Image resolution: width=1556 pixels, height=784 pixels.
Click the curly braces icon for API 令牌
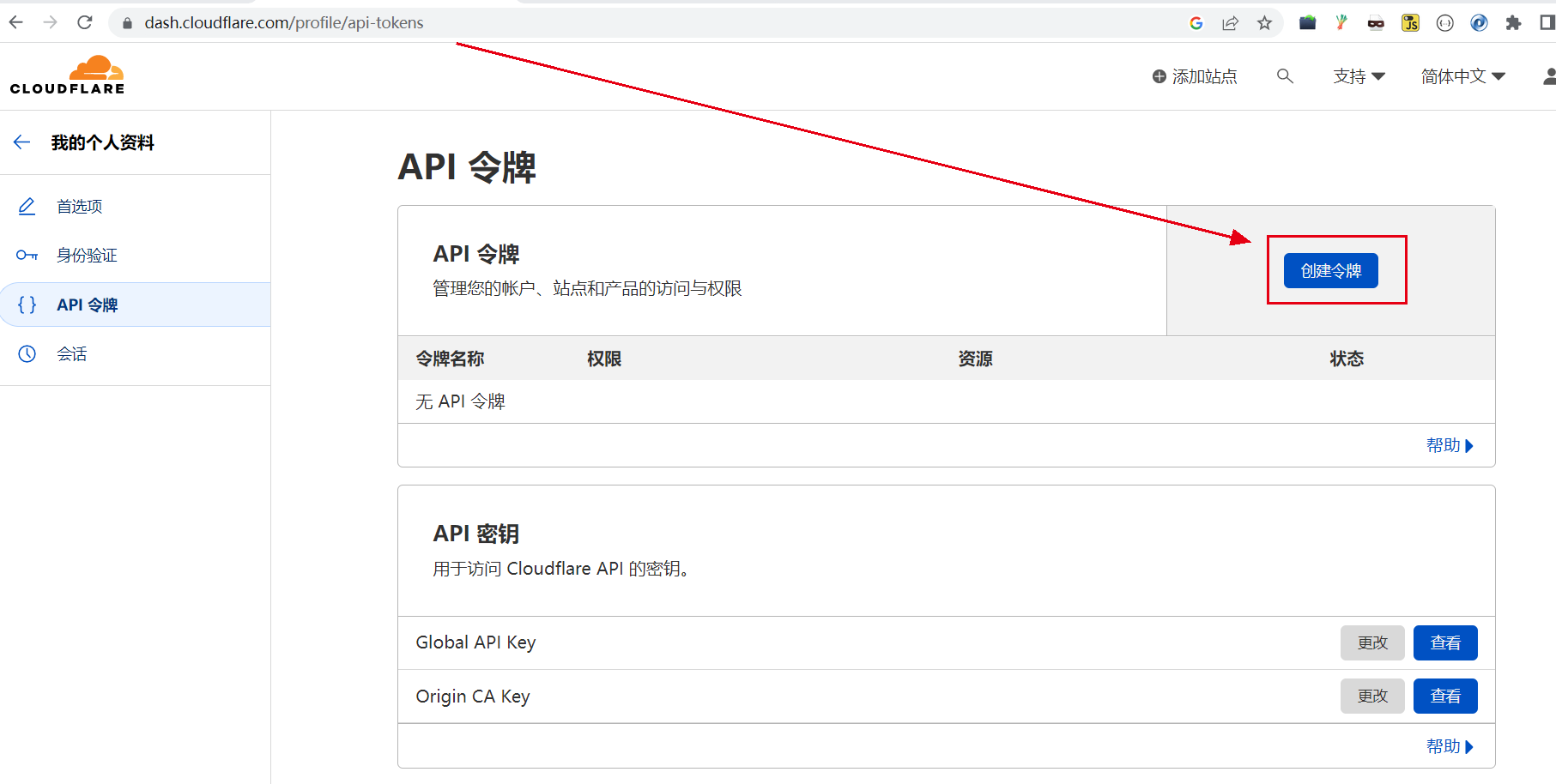pyautogui.click(x=27, y=305)
